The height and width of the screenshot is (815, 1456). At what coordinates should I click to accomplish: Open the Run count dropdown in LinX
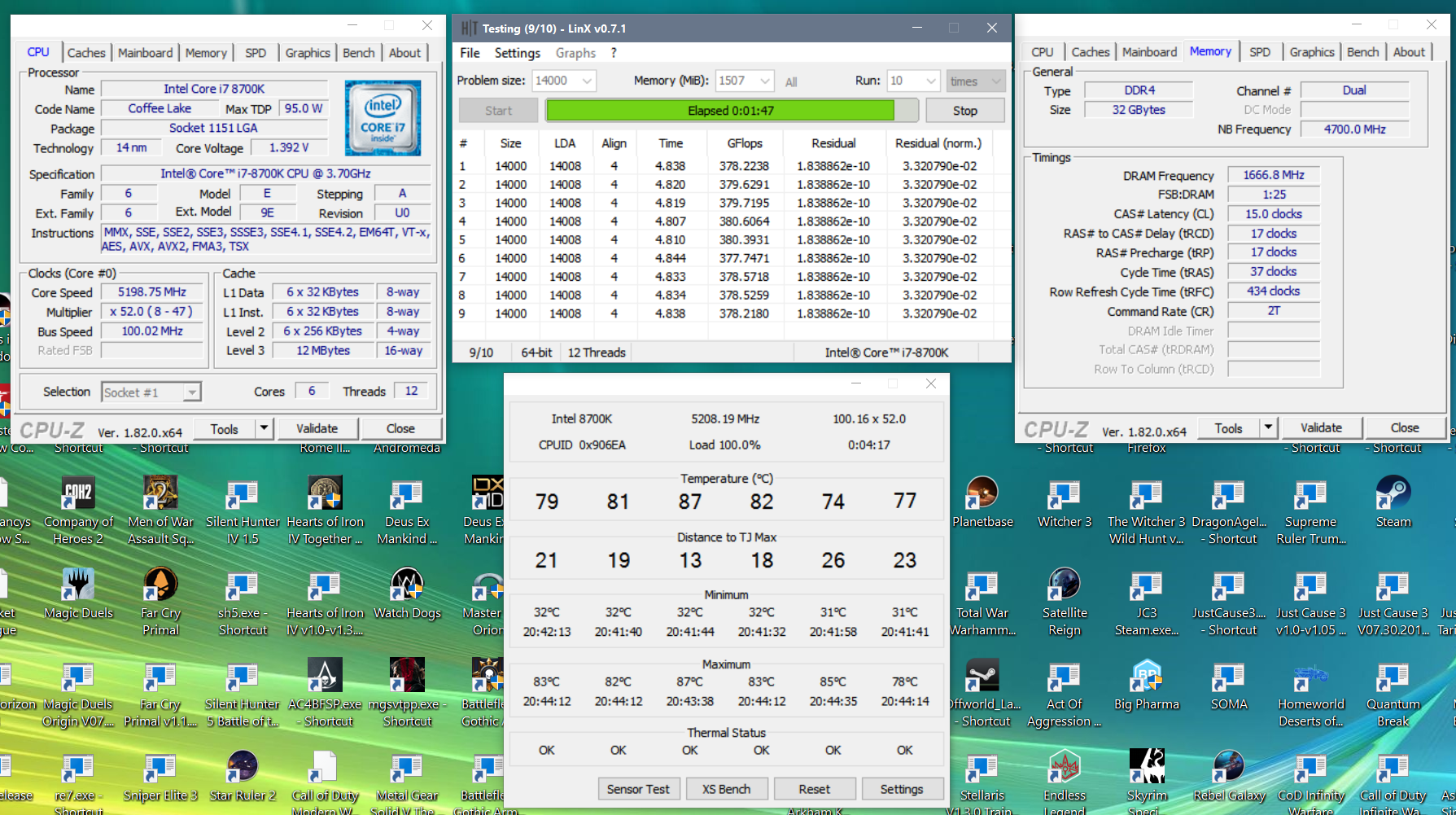coord(932,81)
